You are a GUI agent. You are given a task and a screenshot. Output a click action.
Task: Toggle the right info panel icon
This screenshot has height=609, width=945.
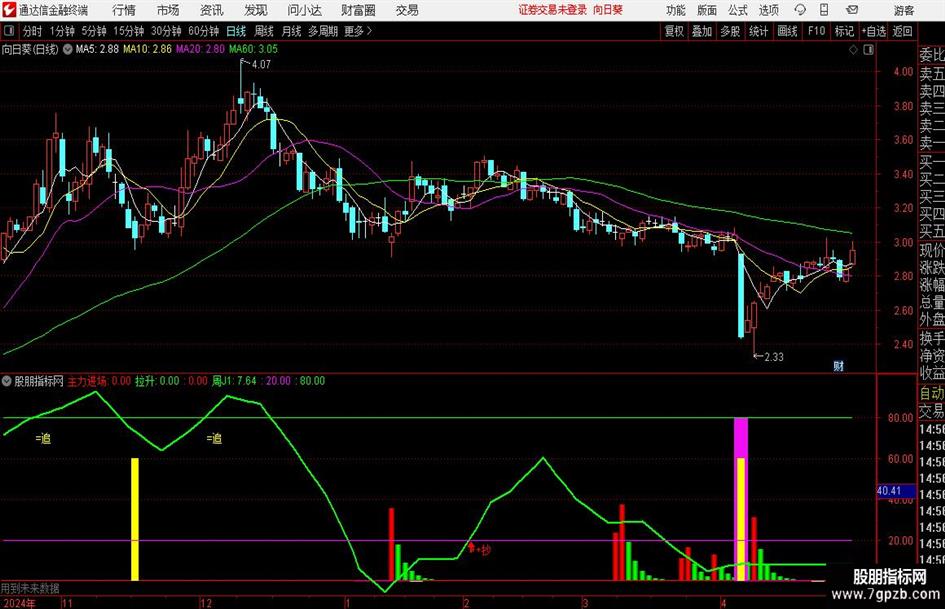pos(868,50)
